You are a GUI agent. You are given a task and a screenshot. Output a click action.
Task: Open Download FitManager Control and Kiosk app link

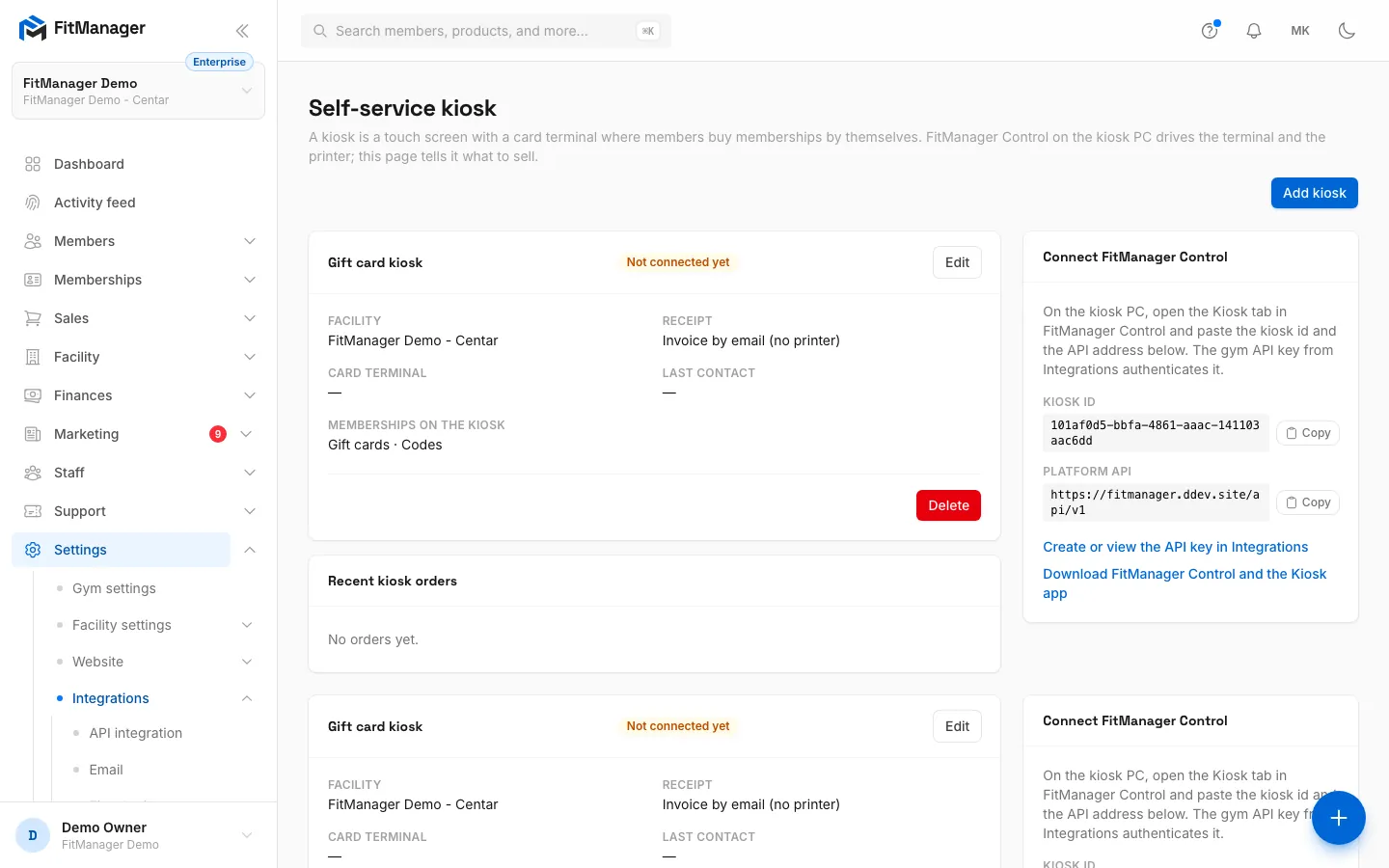coord(1185,583)
